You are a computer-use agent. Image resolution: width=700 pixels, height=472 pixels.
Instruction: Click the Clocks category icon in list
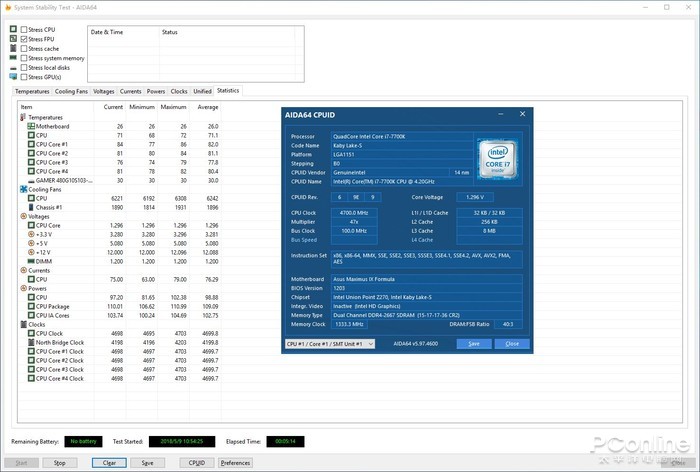[23, 324]
